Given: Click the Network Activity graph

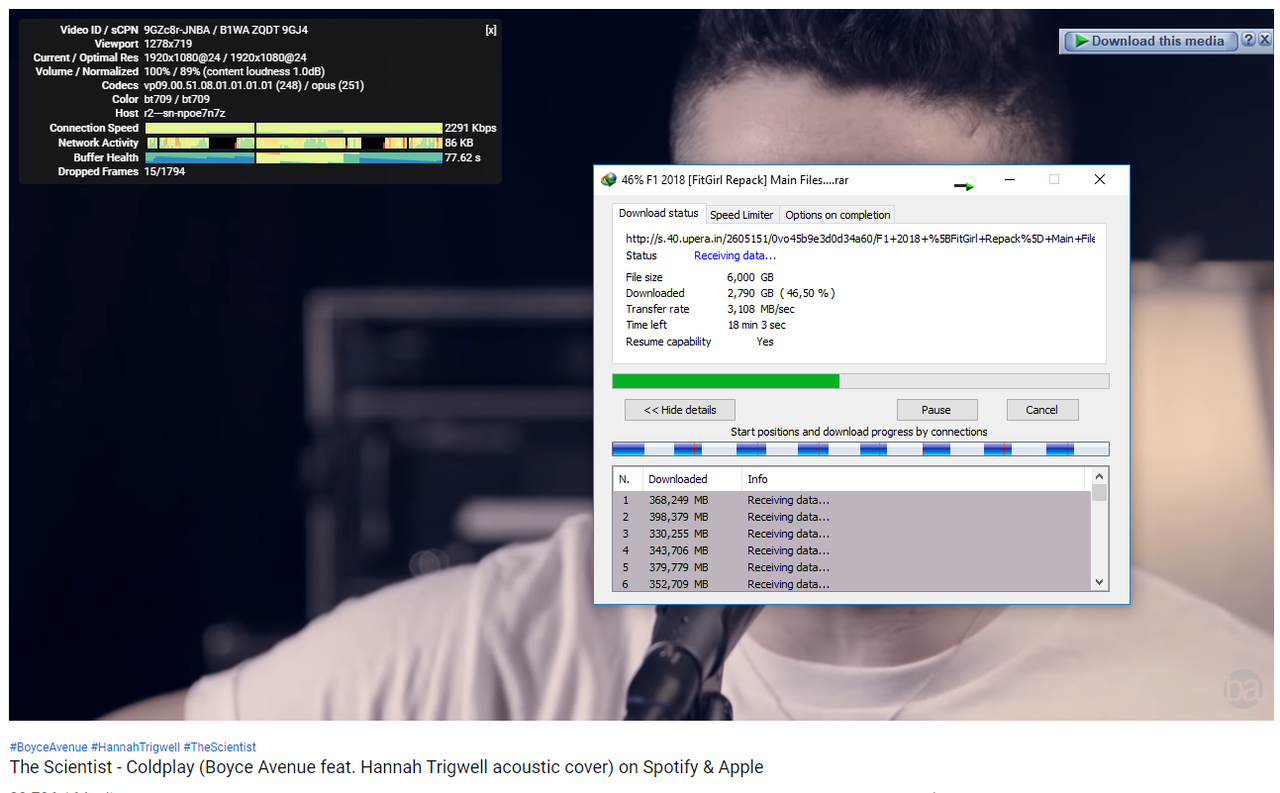Looking at the screenshot, I should pos(293,143).
